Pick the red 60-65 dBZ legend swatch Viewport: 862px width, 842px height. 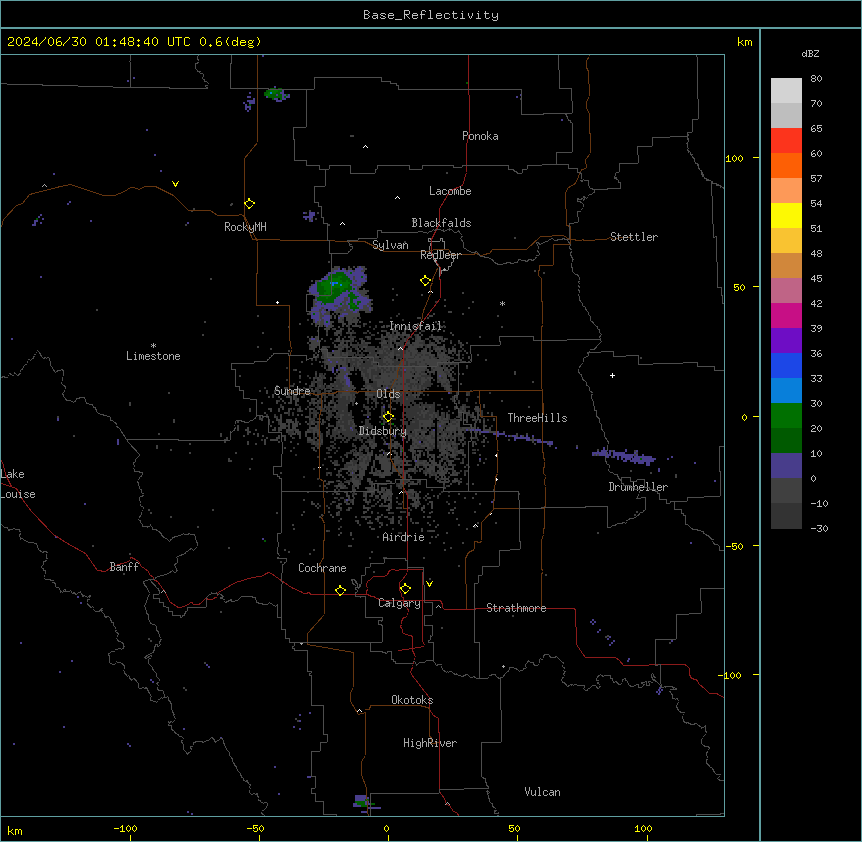click(x=786, y=141)
